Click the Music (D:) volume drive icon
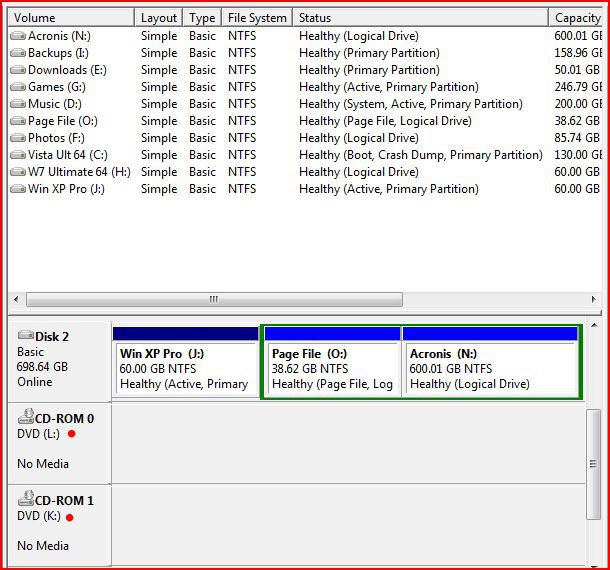 tap(18, 104)
